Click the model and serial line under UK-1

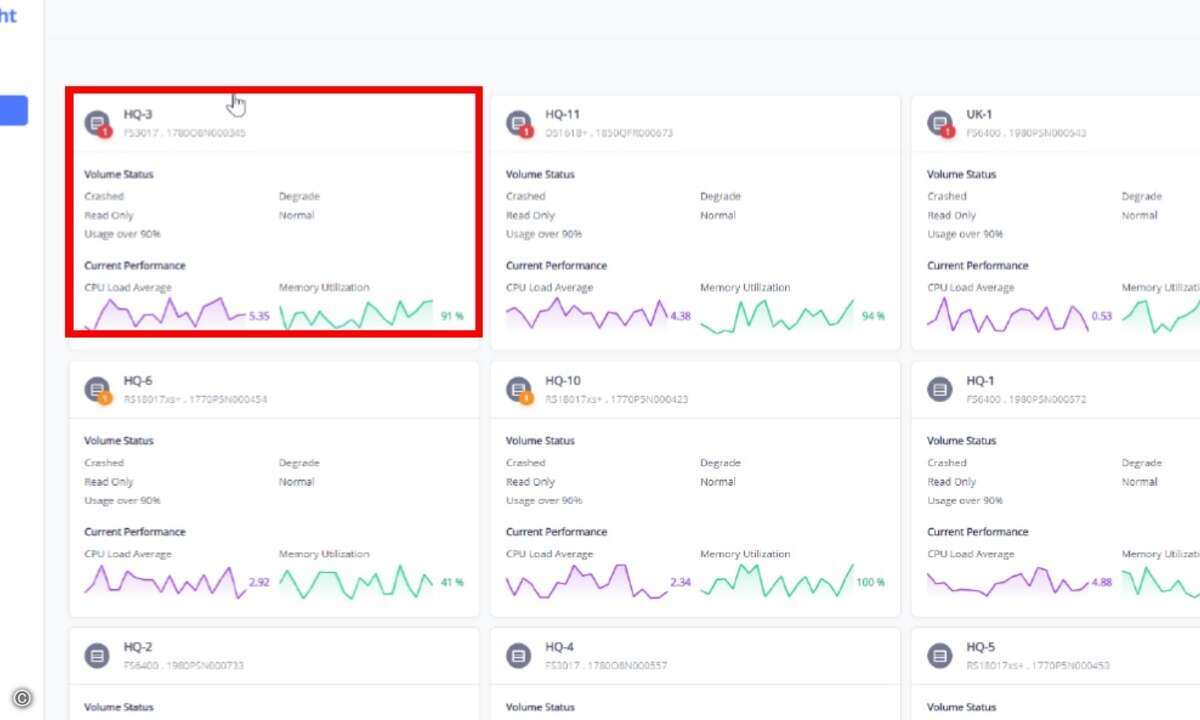1026,133
